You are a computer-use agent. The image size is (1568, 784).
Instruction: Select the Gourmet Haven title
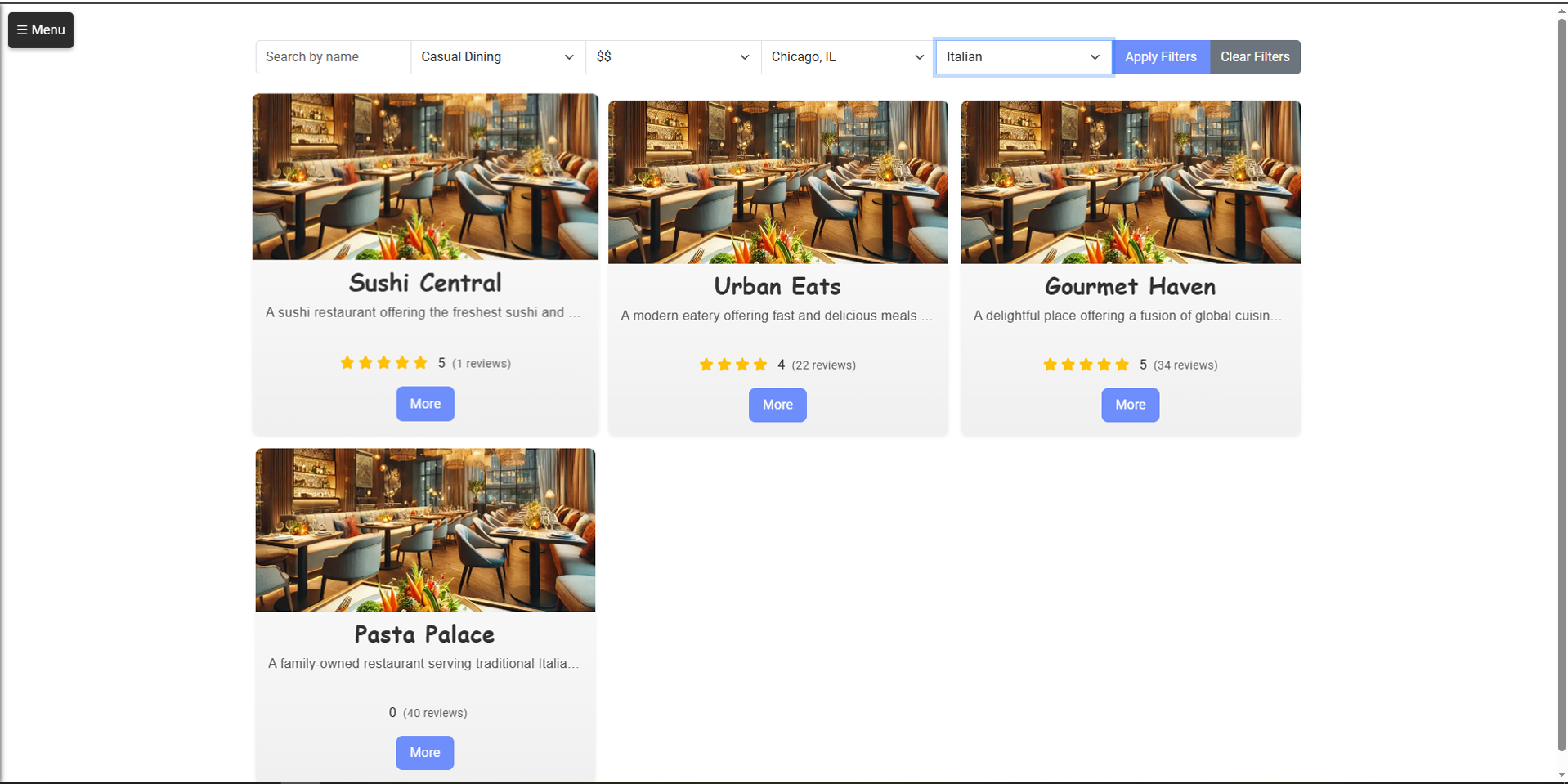click(x=1131, y=286)
